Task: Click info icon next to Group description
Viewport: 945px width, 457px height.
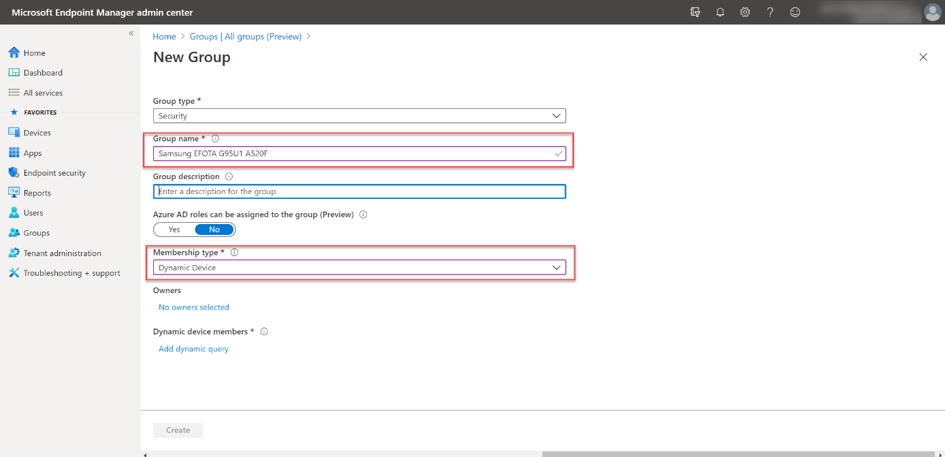Action: point(228,177)
